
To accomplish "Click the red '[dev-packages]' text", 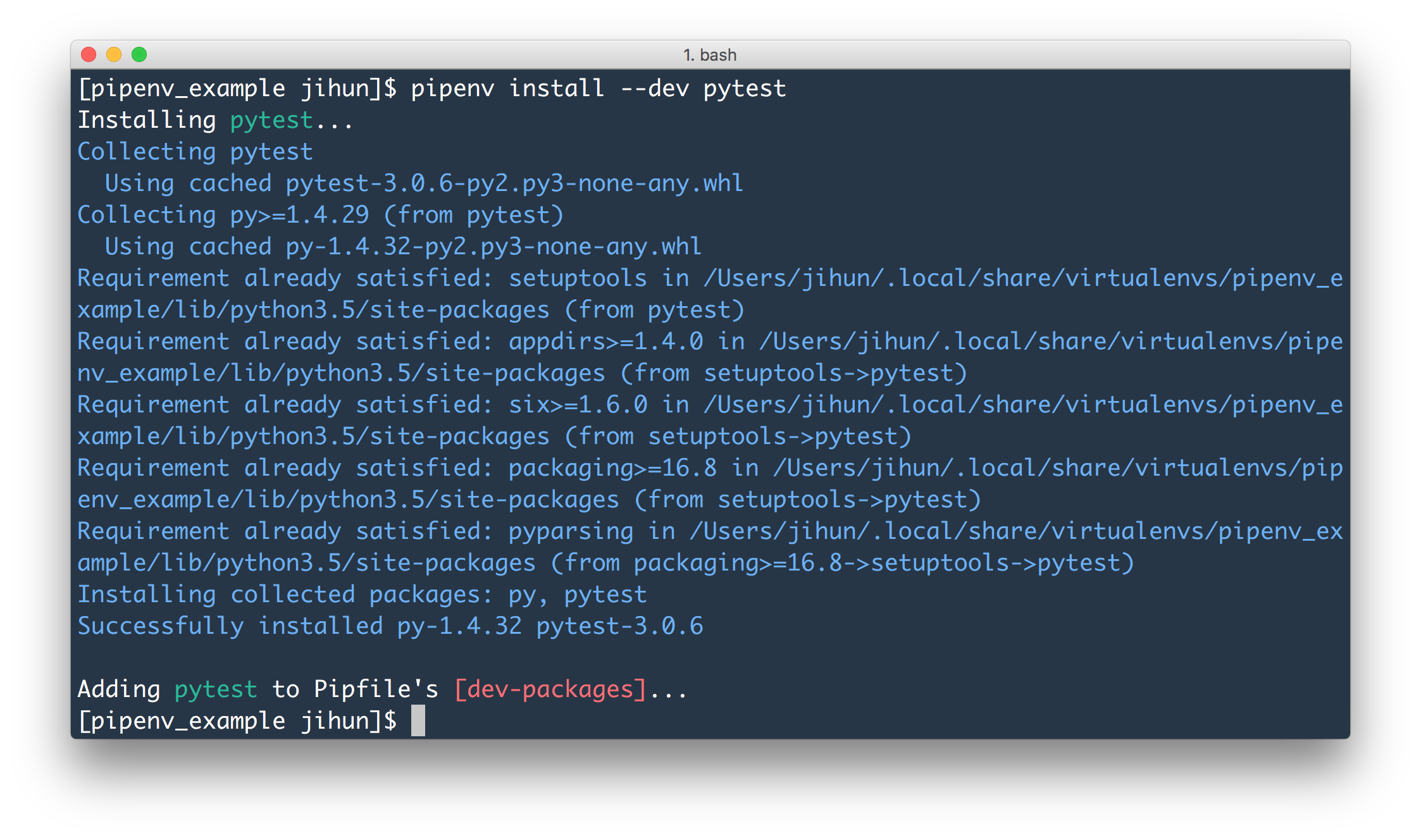I will [550, 689].
